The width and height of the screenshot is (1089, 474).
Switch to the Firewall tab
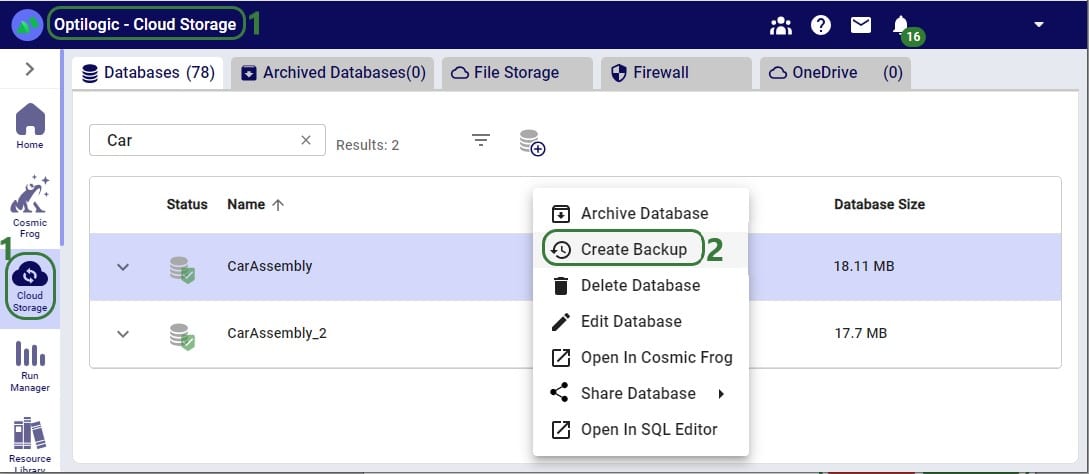676,73
